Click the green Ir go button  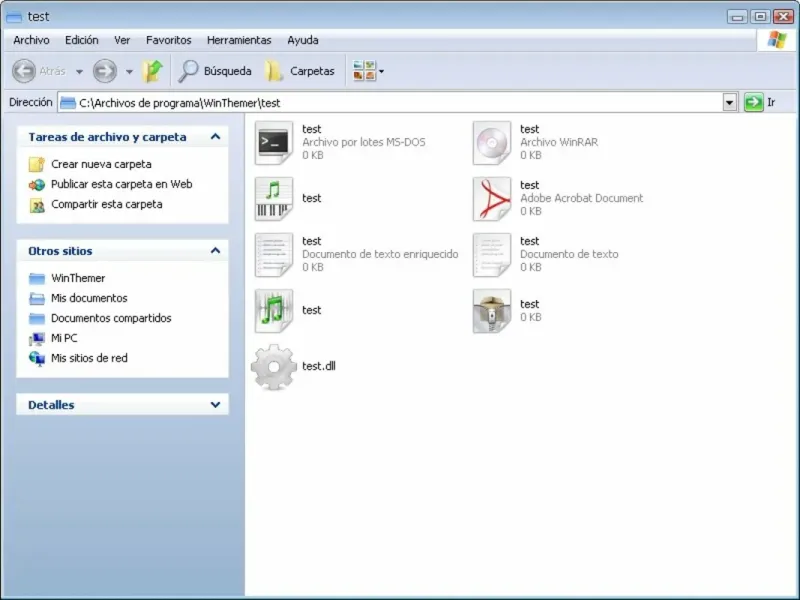click(753, 103)
